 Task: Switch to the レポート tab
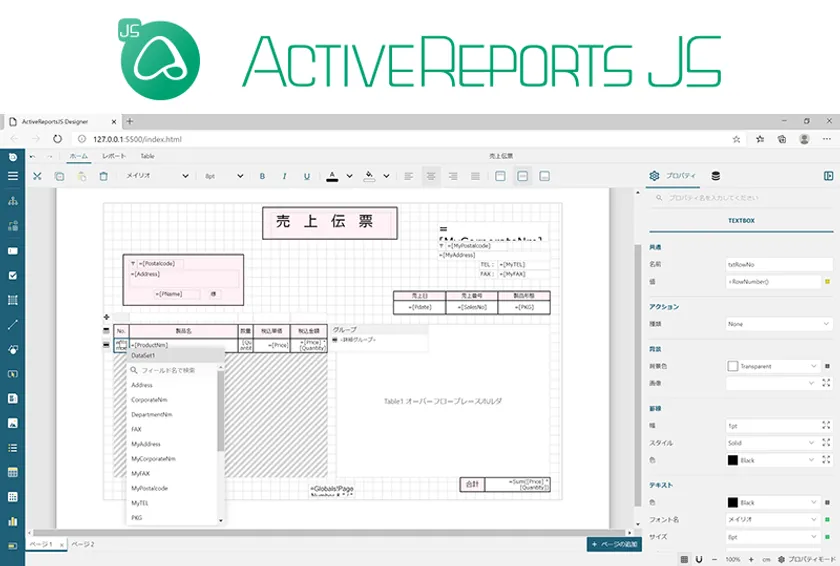(x=114, y=157)
